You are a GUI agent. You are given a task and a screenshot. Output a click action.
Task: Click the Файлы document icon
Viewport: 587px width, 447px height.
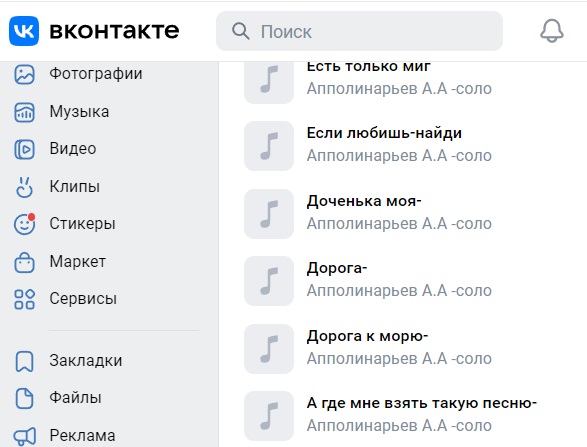coord(24,398)
